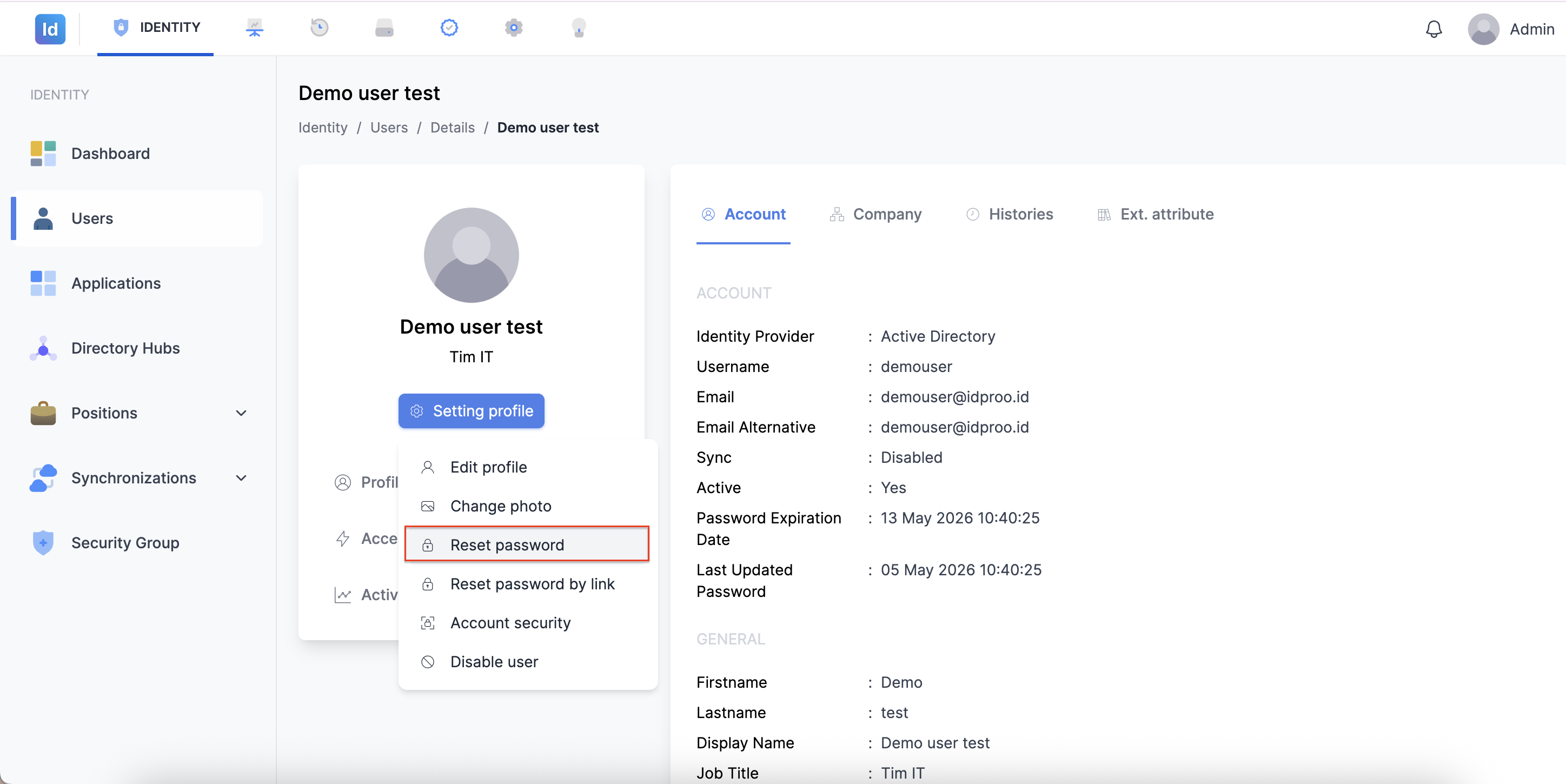Switch to the Company tab

click(875, 215)
